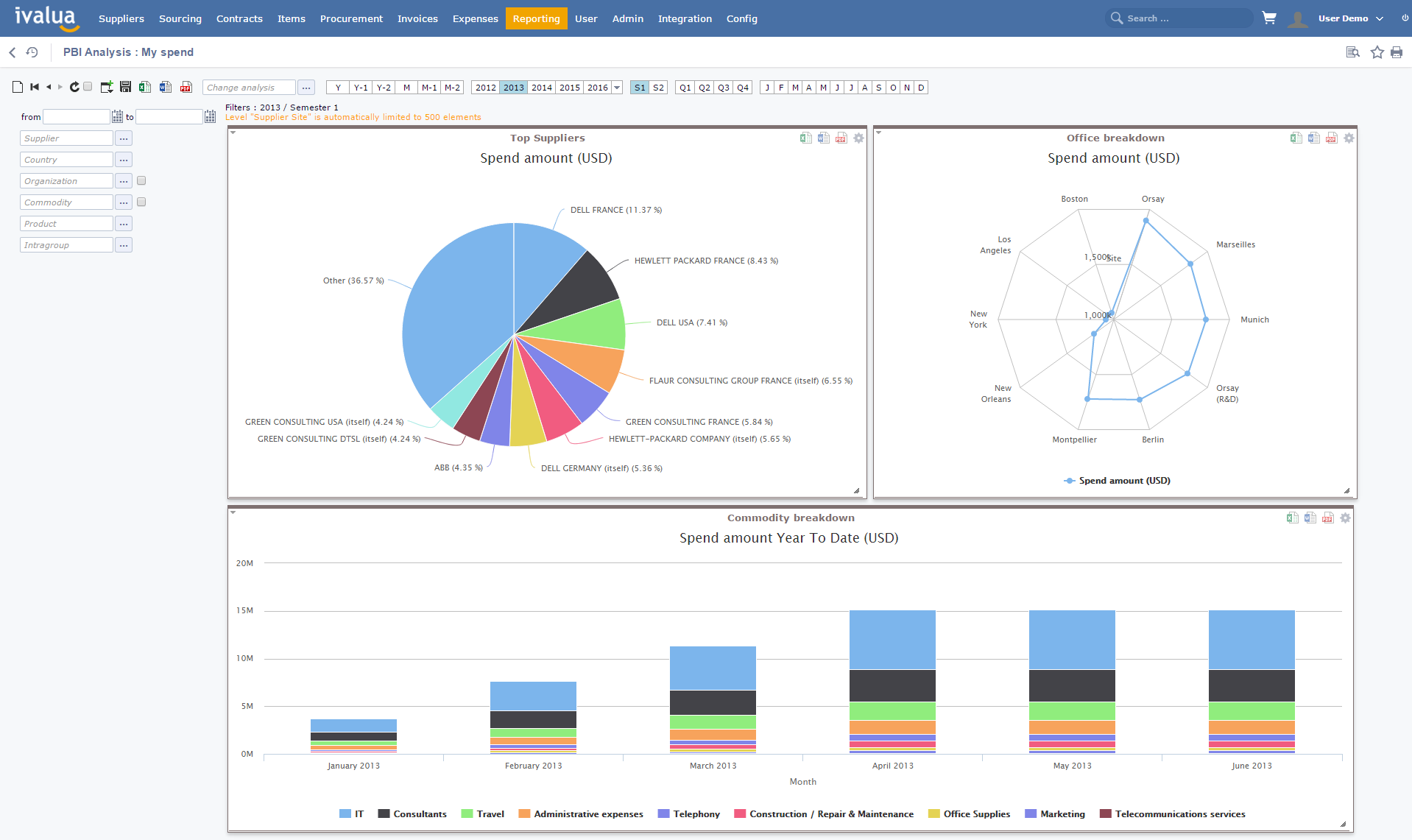This screenshot has width=1412, height=840.
Task: Toggle IT series in commodity legend
Action: pyautogui.click(x=351, y=813)
